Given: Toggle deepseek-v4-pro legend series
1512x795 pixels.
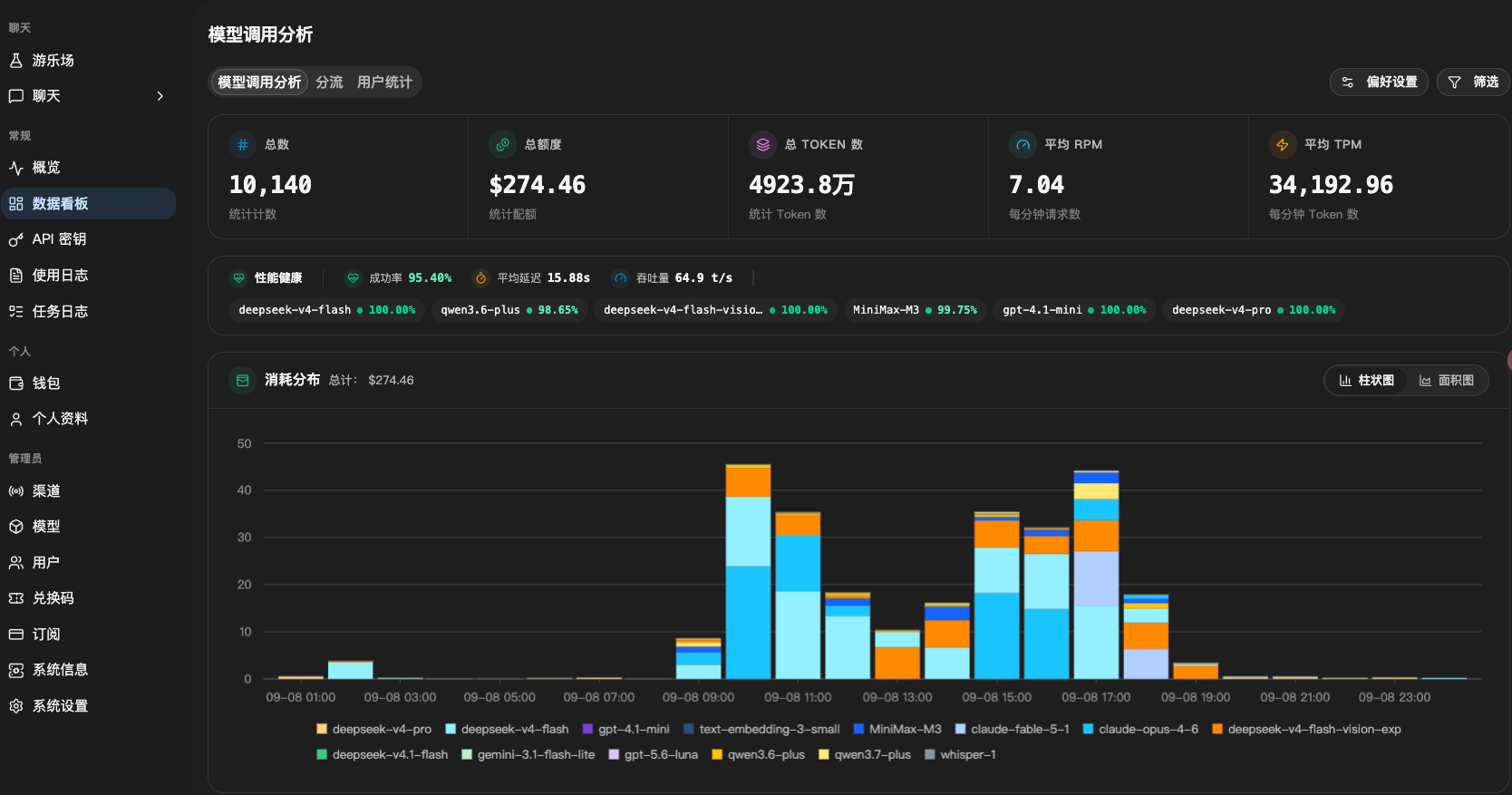Looking at the screenshot, I should tap(373, 730).
